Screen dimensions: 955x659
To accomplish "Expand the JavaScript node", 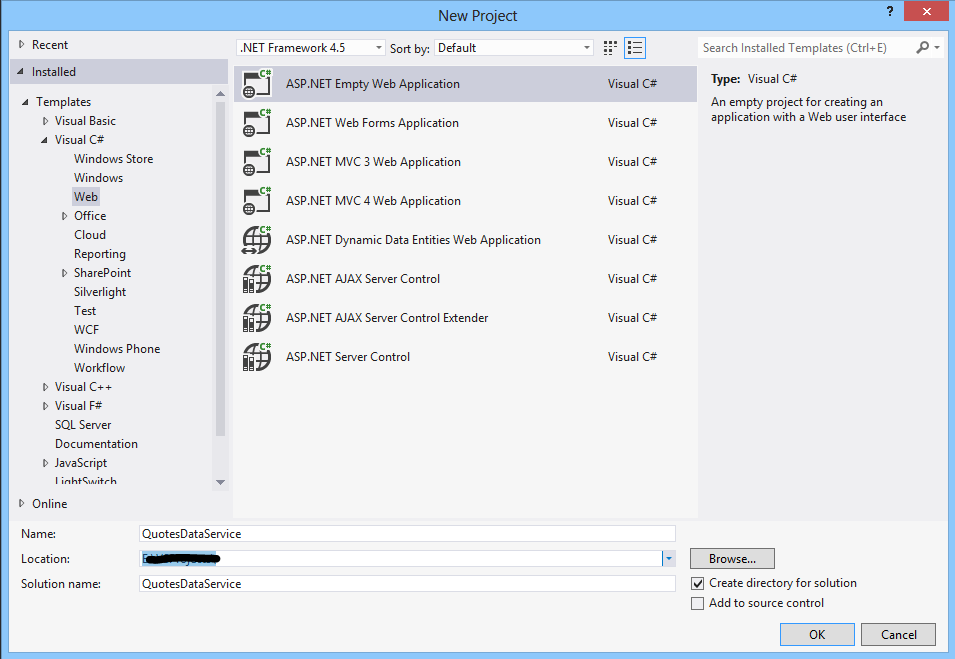I will (45, 463).
